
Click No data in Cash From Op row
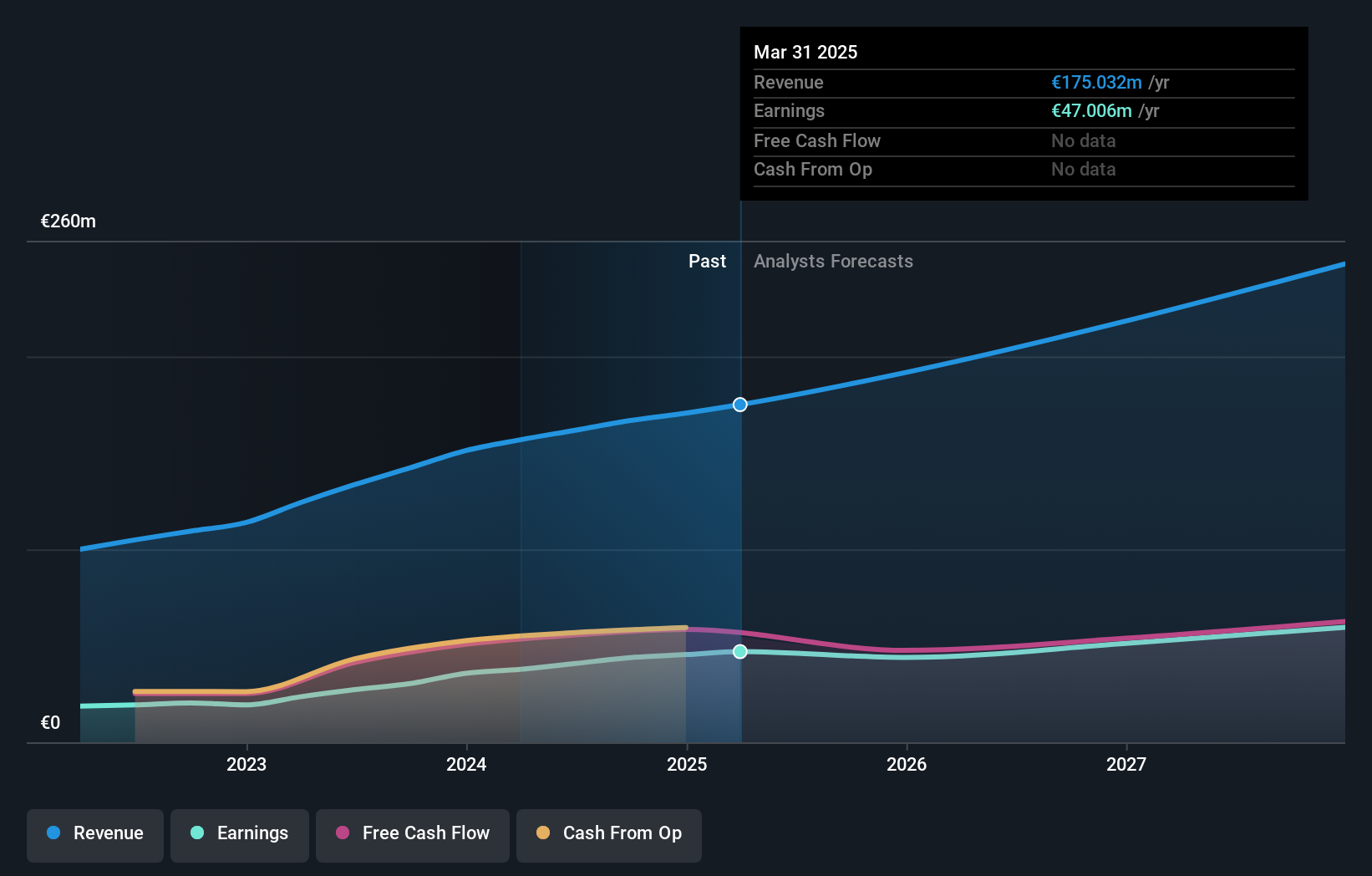[1084, 169]
